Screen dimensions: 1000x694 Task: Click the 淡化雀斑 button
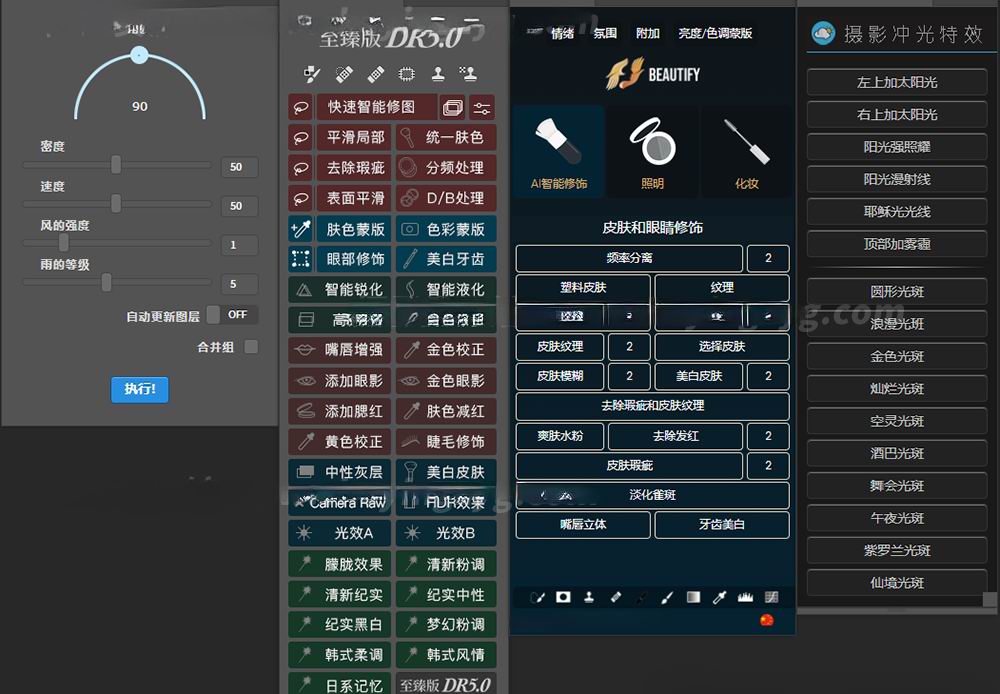pos(652,495)
